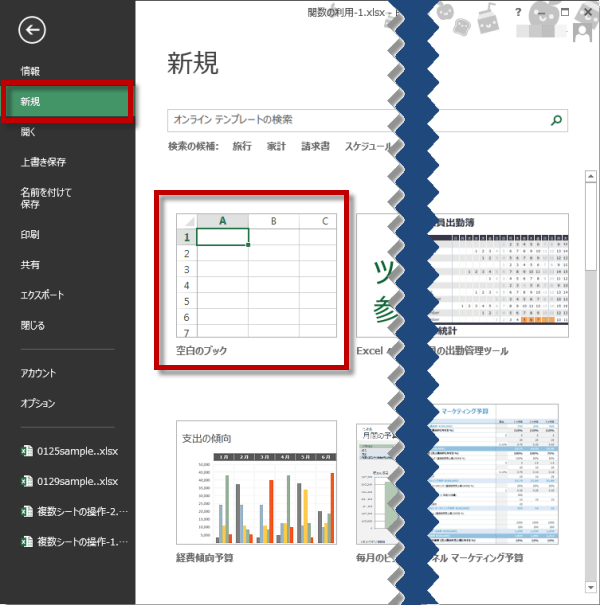This screenshot has width=600, height=605.
Task: Choose the マーケティング予算 template thumbnail
Action: click(493, 475)
